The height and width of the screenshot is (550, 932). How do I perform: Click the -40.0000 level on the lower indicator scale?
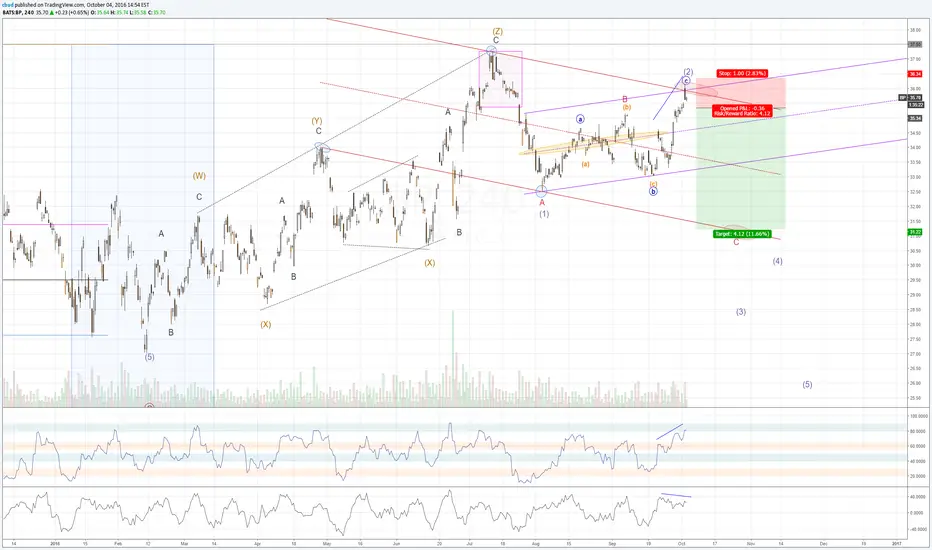coord(918,529)
